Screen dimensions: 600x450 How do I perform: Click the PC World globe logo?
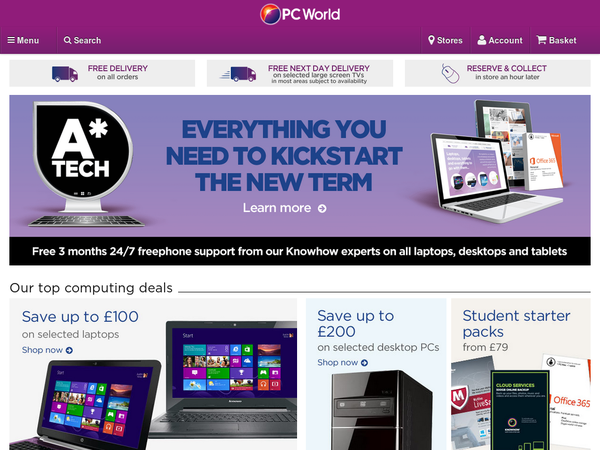[x=270, y=15]
